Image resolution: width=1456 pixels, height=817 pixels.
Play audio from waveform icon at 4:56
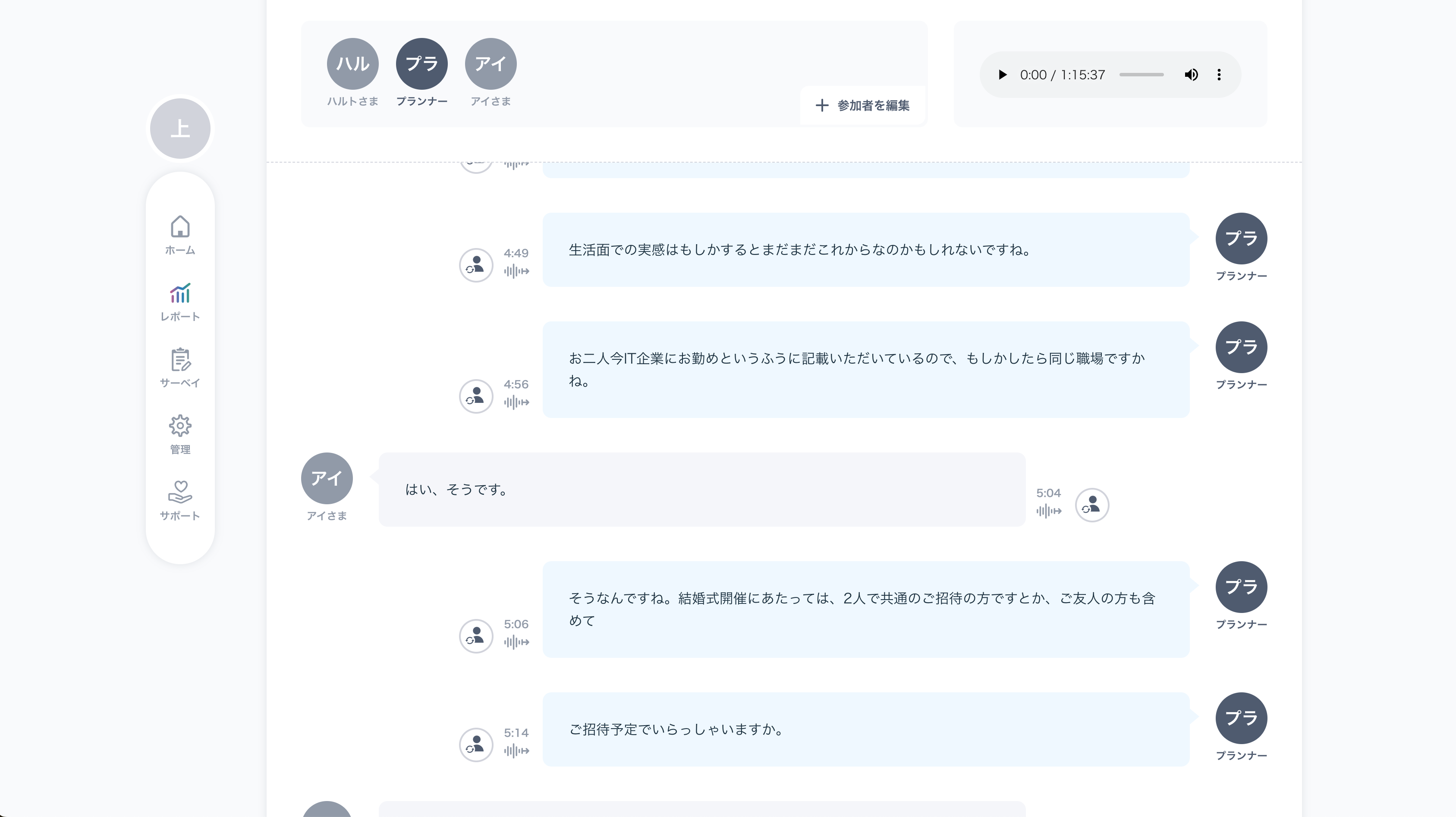tap(516, 402)
